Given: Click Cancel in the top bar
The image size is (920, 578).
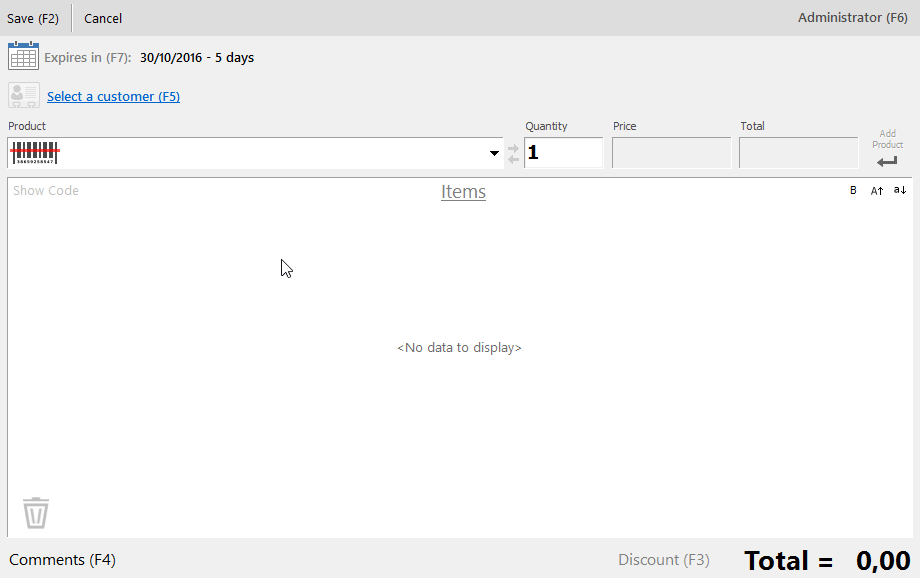Looking at the screenshot, I should tap(103, 18).
